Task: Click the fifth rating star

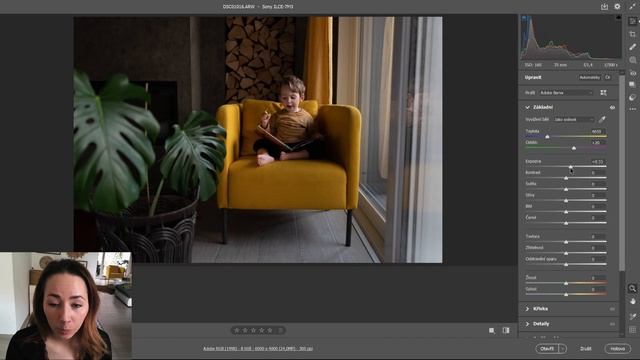Action: (270, 330)
